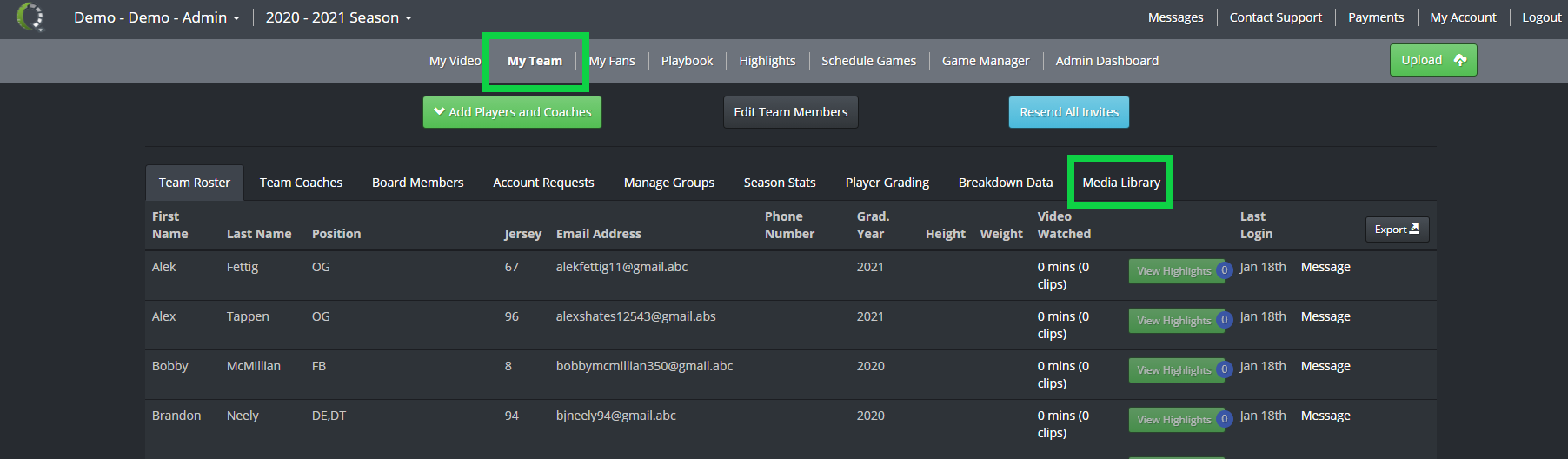Viewport: 1568px width, 459px height.
Task: Click Resend All Invites button
Action: pos(1068,112)
